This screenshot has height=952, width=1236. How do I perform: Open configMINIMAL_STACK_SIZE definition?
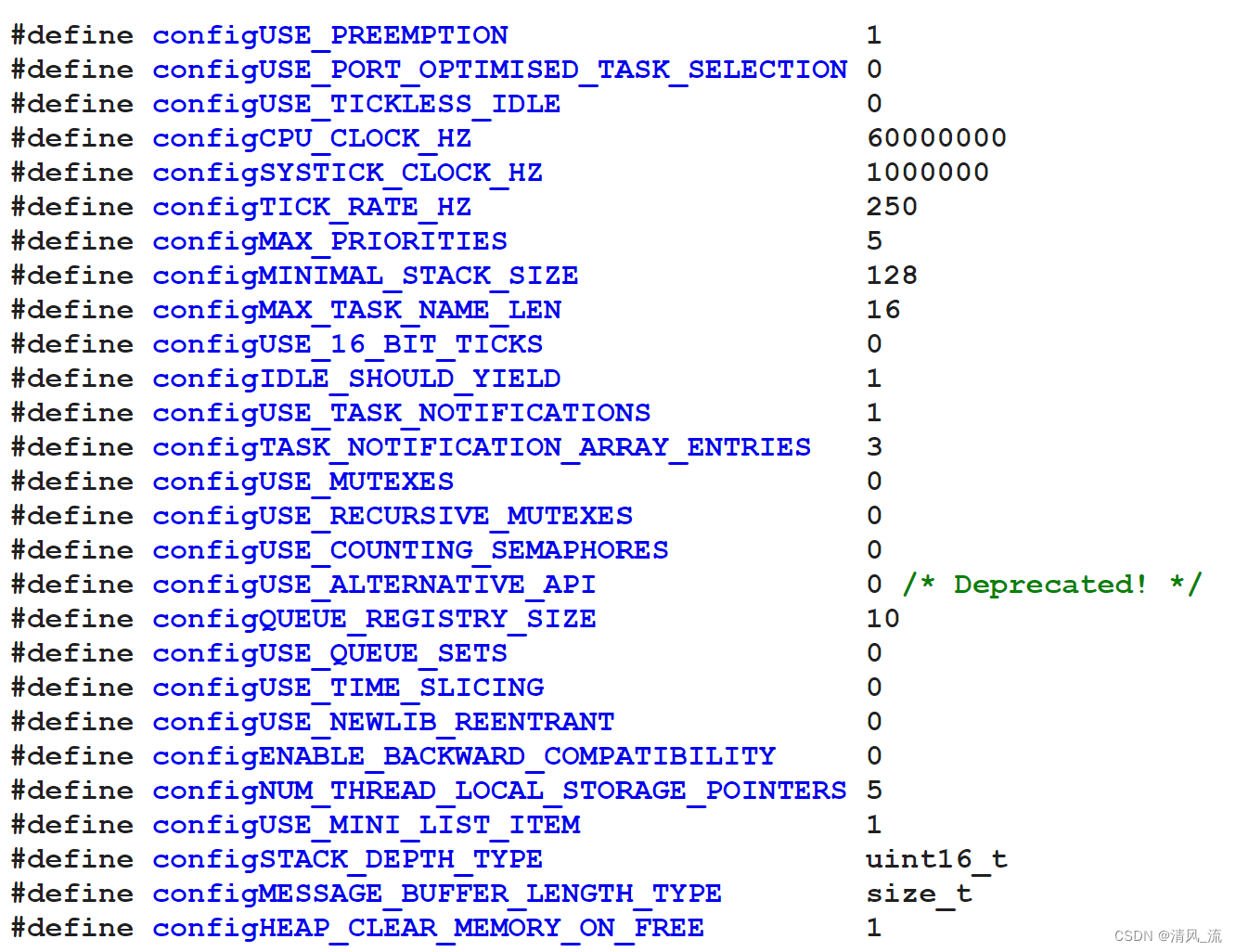click(x=366, y=276)
